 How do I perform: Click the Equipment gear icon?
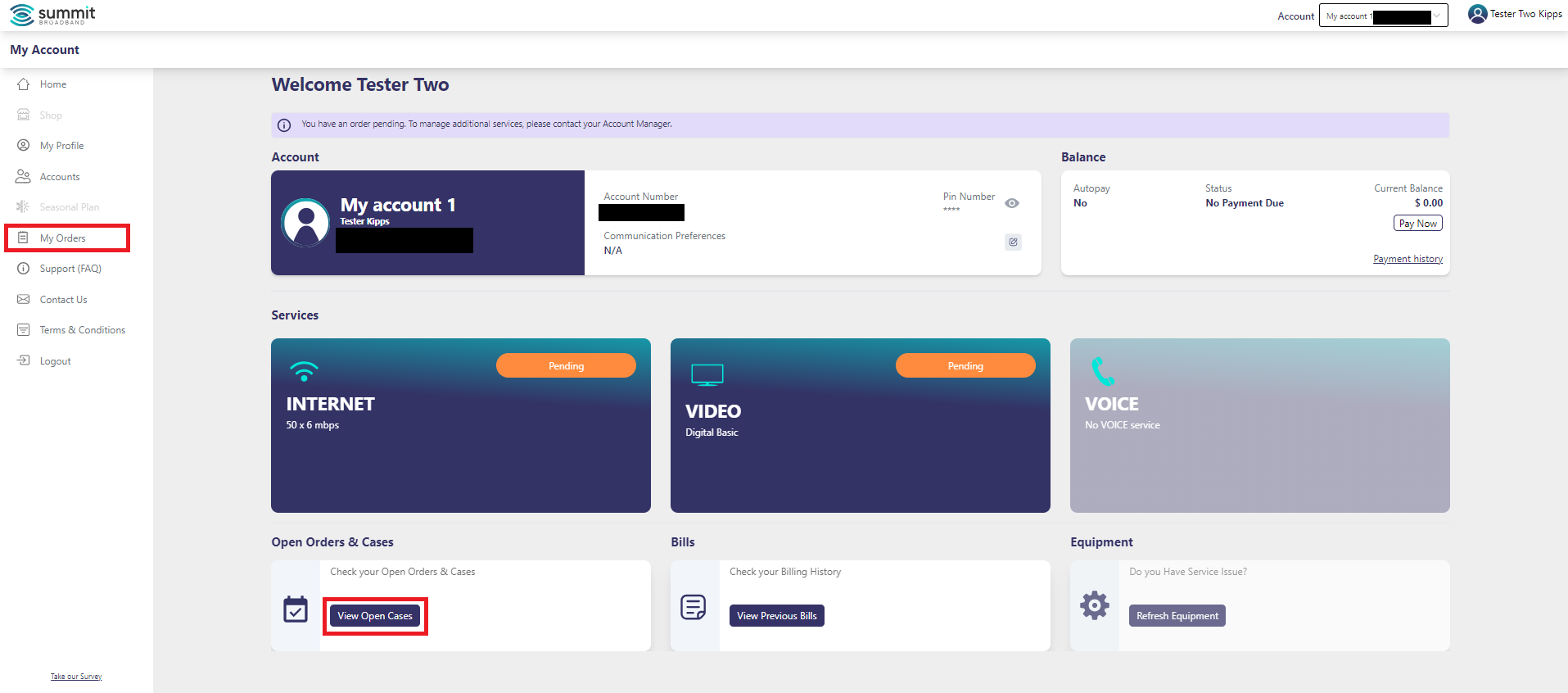pos(1094,605)
